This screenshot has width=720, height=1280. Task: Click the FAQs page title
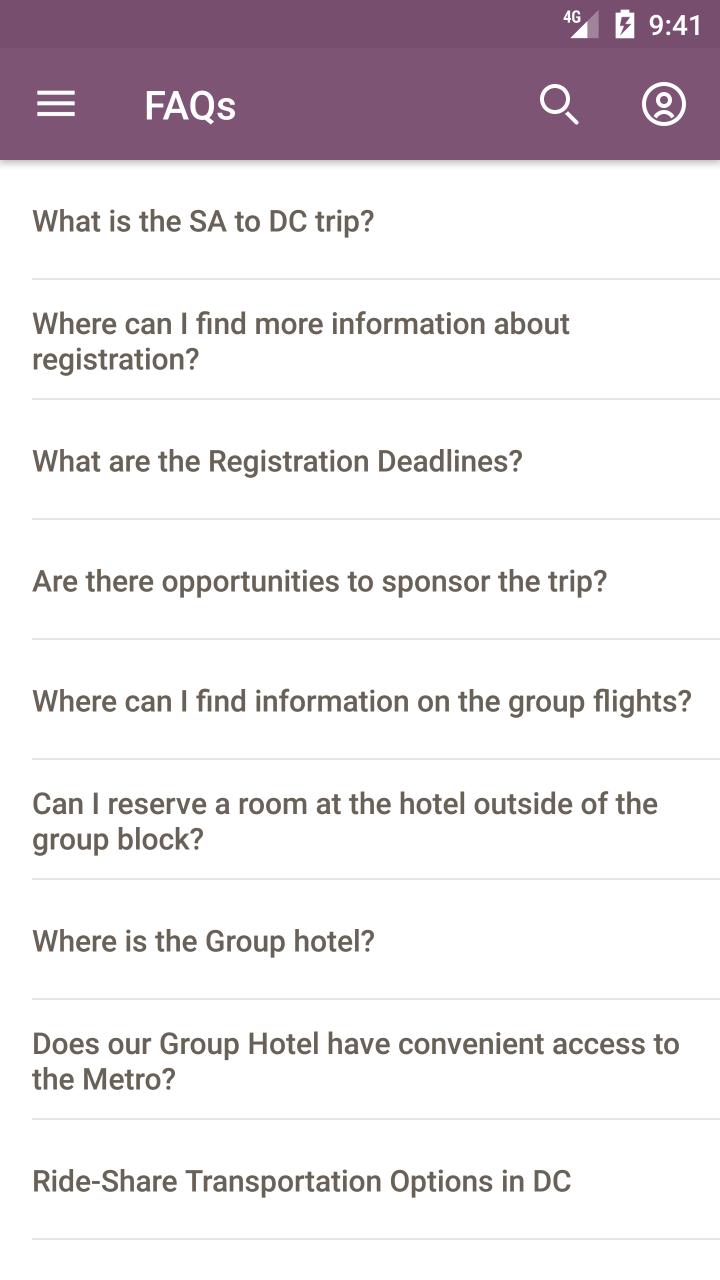190,105
